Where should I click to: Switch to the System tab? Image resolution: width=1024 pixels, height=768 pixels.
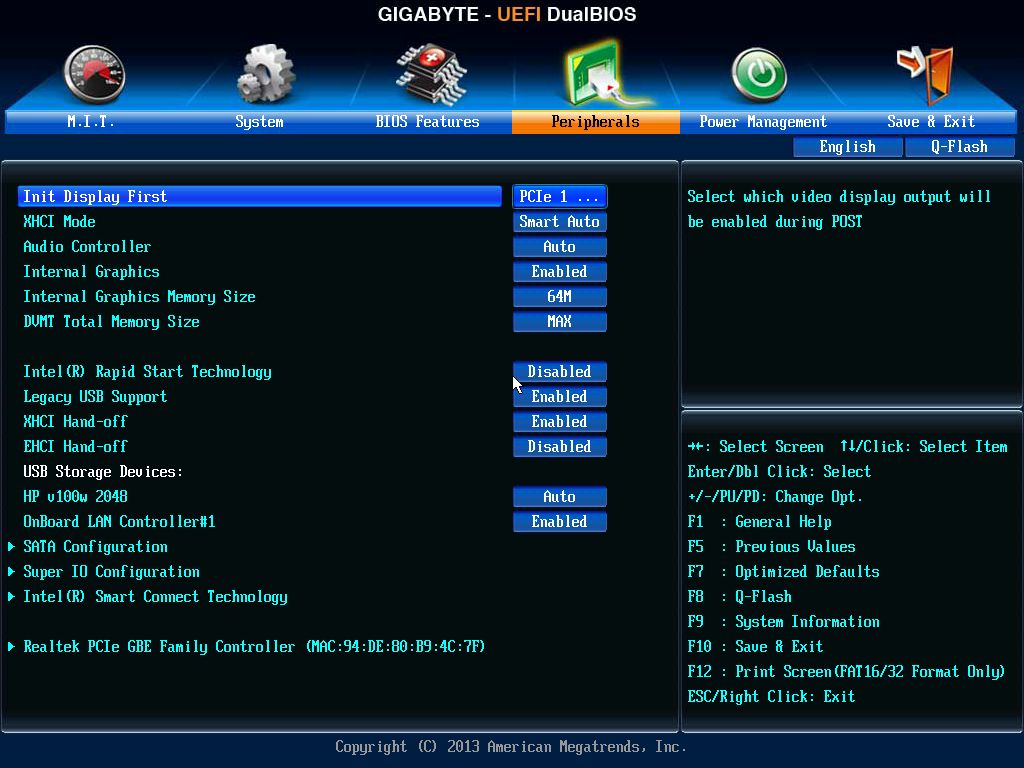pos(259,121)
